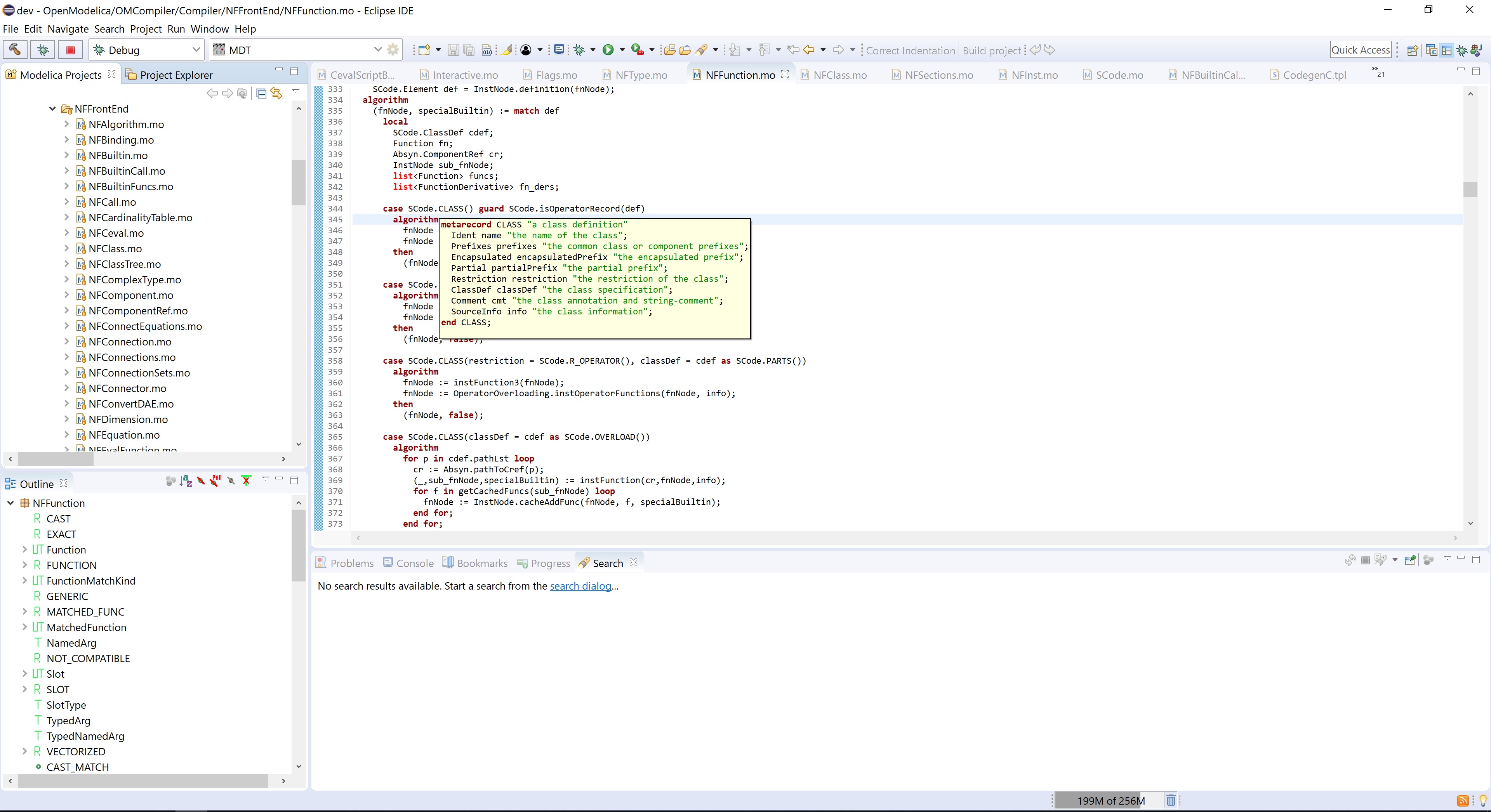Click the Open Perspective icon

click(x=1412, y=50)
